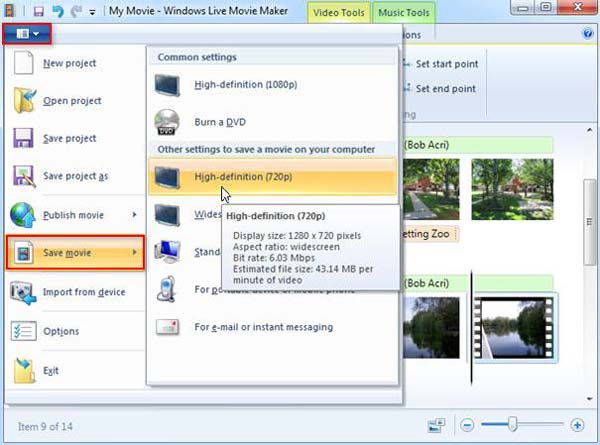Click the Exit folder icon
The width and height of the screenshot is (600, 445).
(x=24, y=370)
